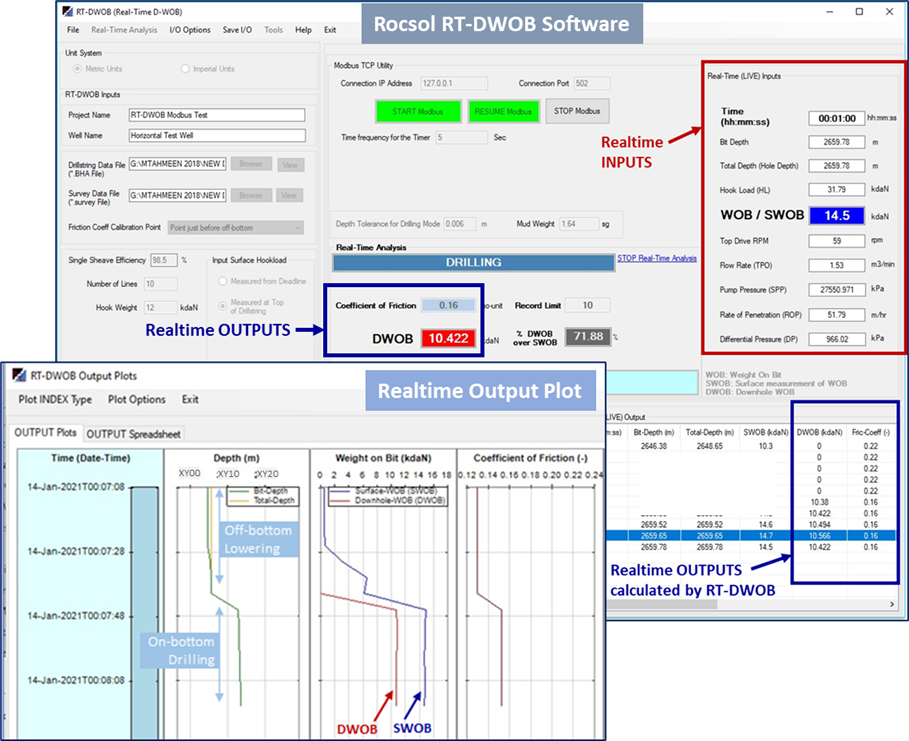Viewport: 909px width, 741px height.
Task: Click the Time (hh:mm:ss) live input field
Action: (x=837, y=118)
